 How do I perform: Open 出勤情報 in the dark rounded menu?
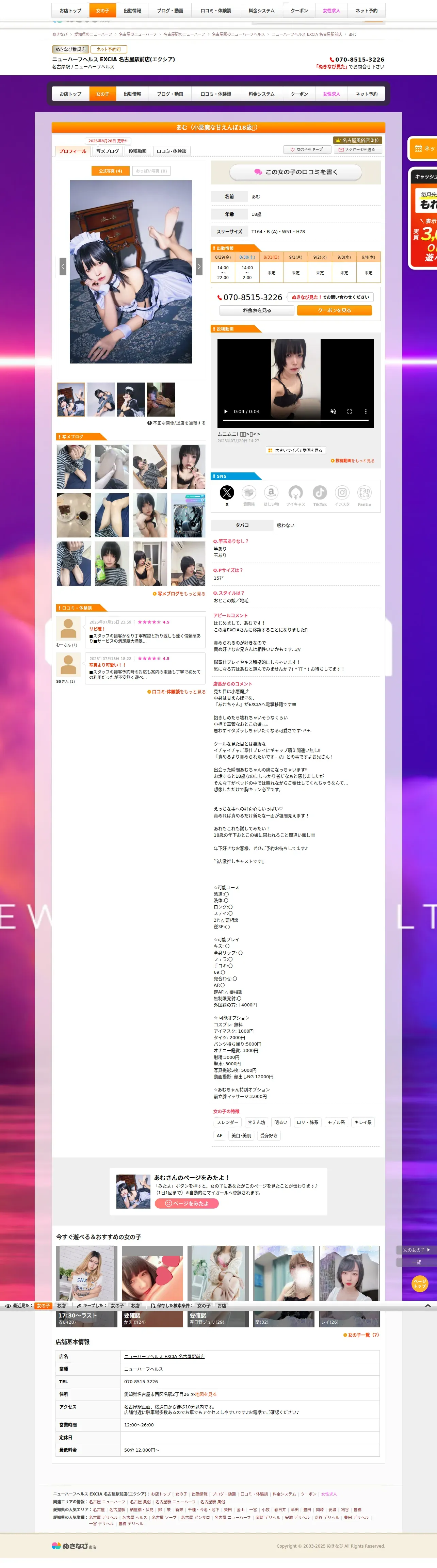click(x=132, y=94)
